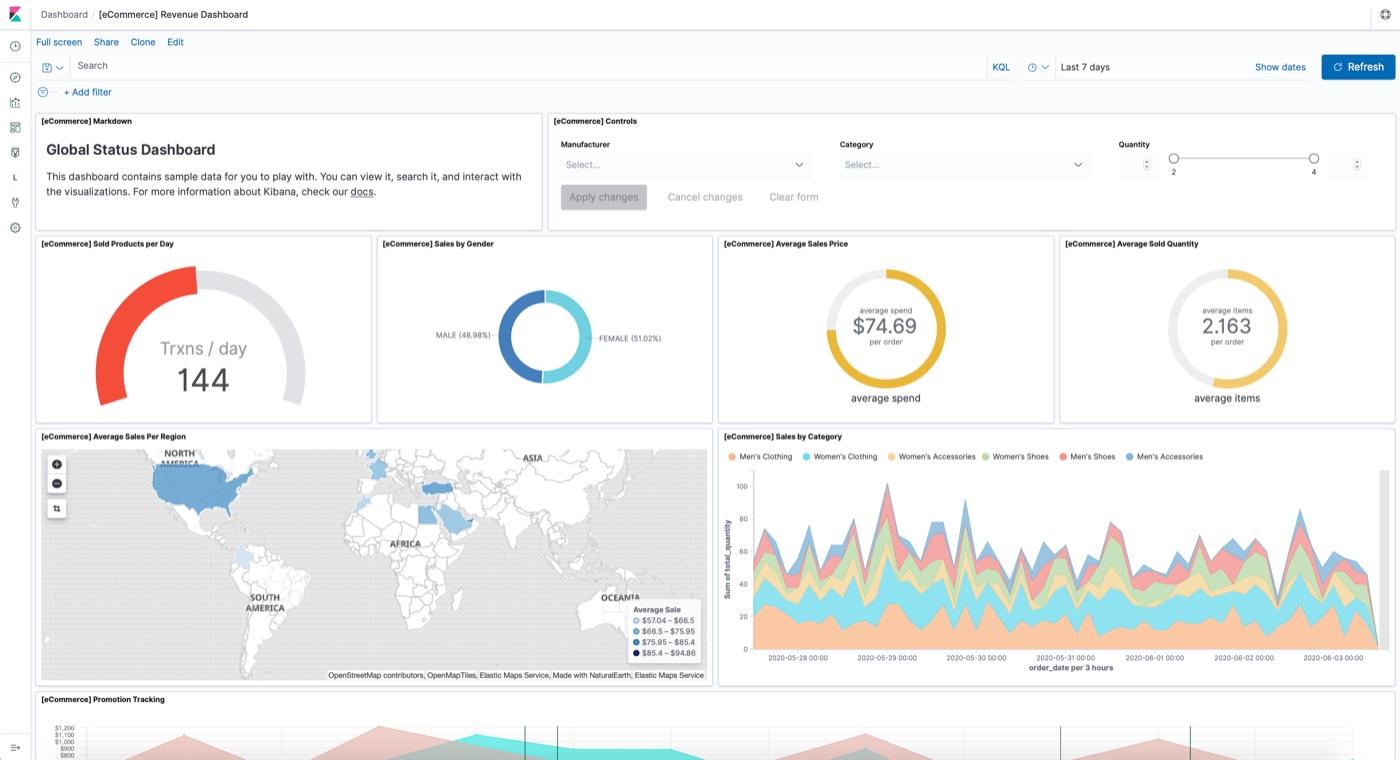
Task: Click + Add filter
Action: tap(88, 92)
